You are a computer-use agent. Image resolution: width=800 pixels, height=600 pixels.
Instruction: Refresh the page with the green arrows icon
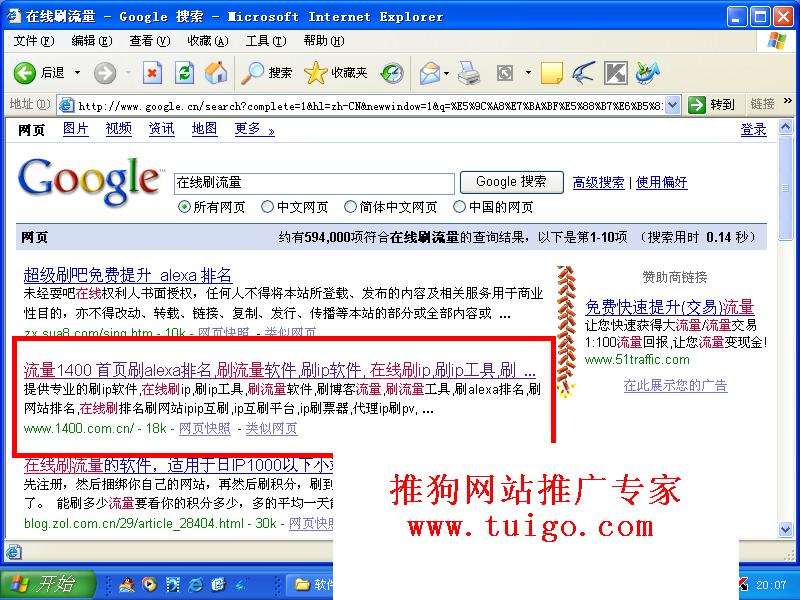coord(184,73)
